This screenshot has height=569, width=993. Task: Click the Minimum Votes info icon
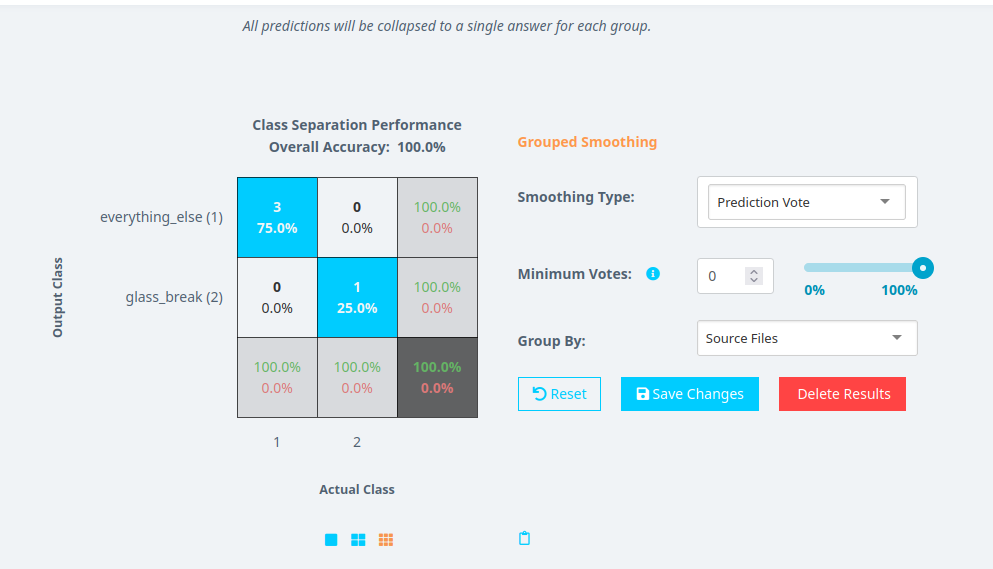pyautogui.click(x=653, y=273)
